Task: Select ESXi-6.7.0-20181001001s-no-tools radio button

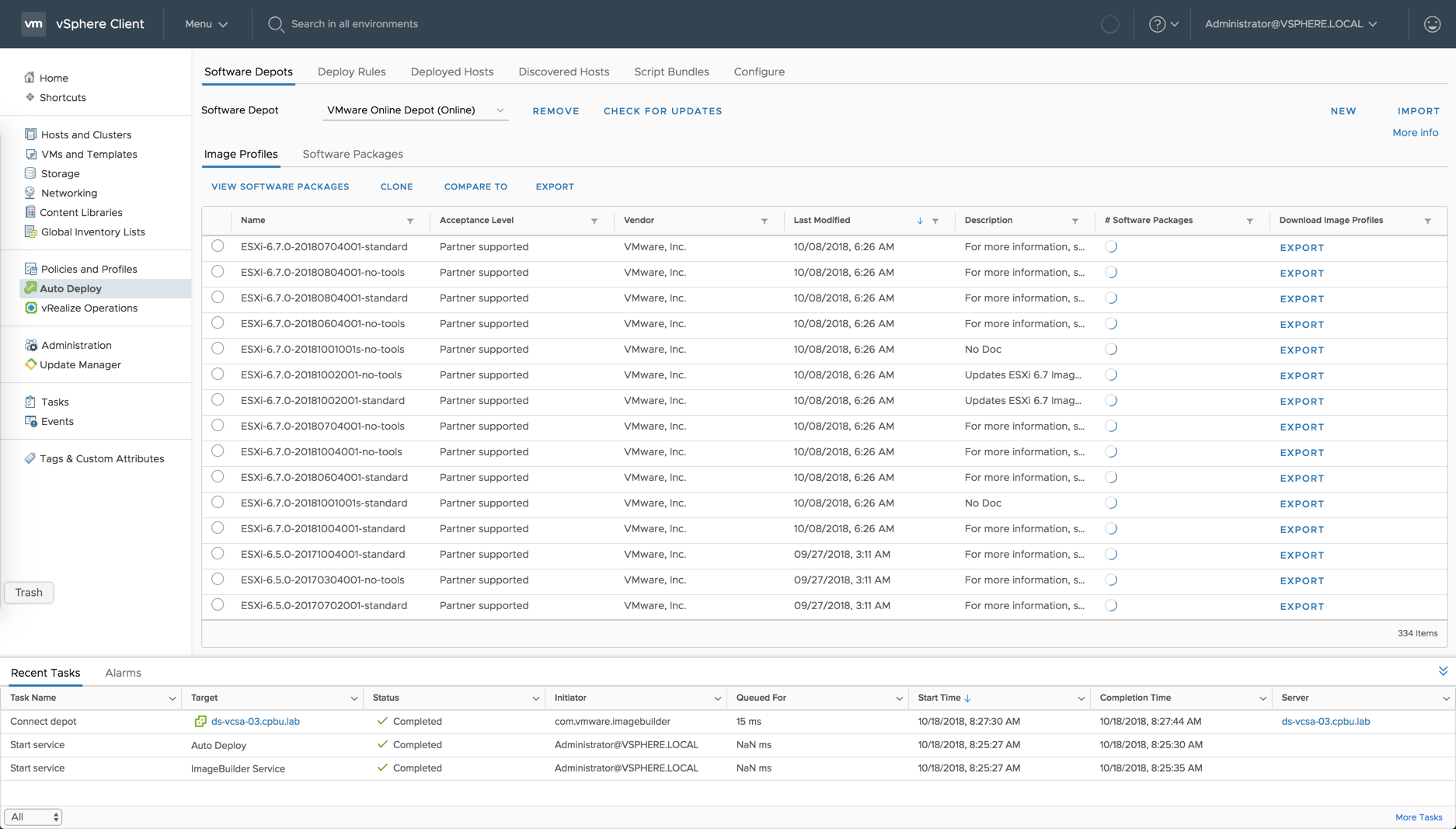Action: [218, 349]
